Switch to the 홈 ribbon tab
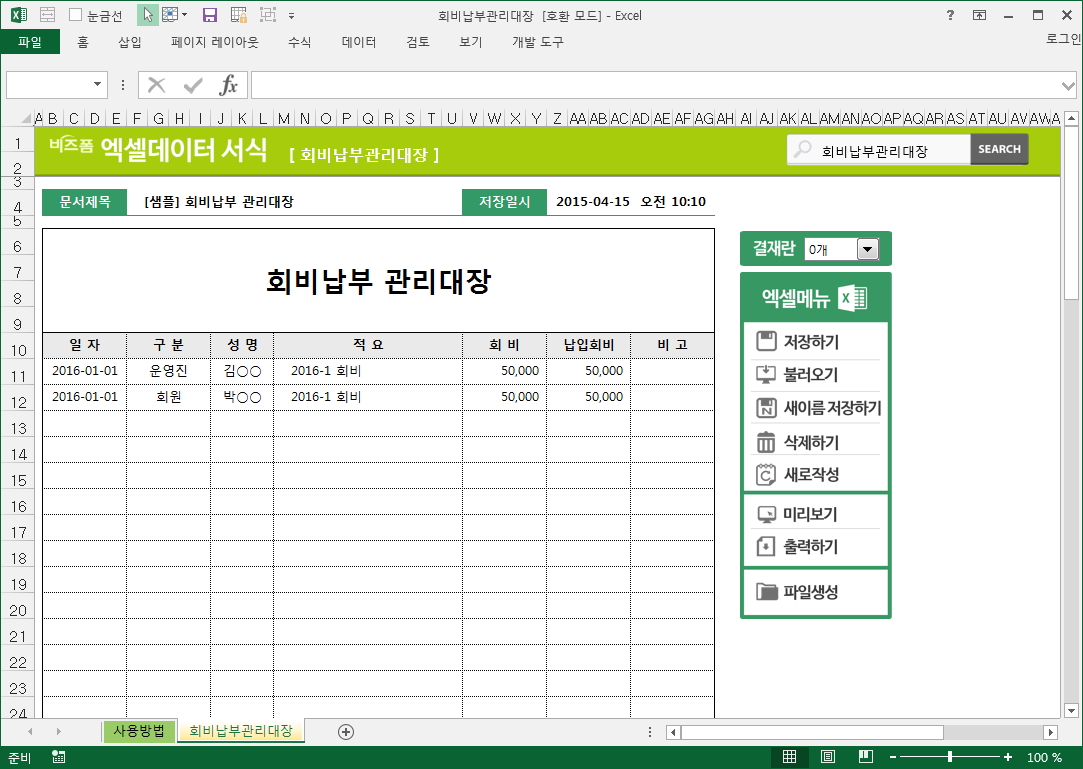The width and height of the screenshot is (1083, 769). (x=83, y=42)
